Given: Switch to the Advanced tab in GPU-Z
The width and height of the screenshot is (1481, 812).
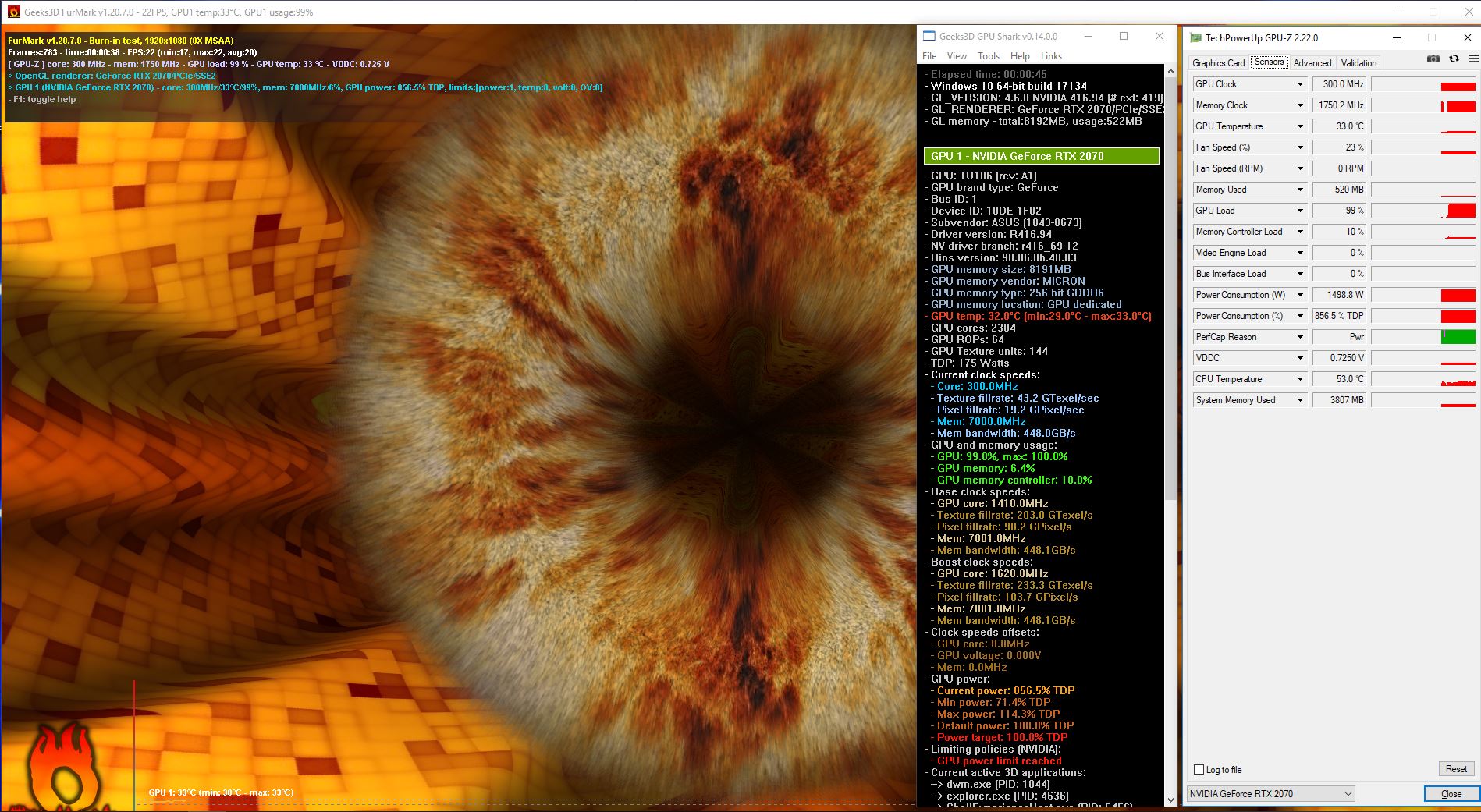Looking at the screenshot, I should [1312, 63].
